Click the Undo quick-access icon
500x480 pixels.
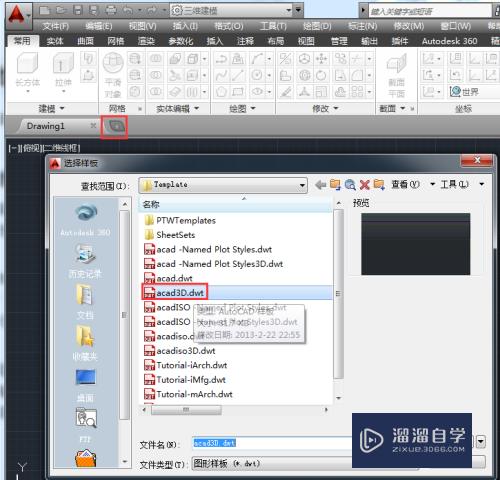tap(127, 11)
